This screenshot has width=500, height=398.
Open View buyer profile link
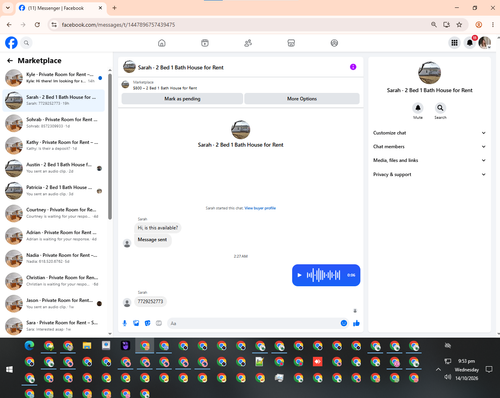(260, 208)
